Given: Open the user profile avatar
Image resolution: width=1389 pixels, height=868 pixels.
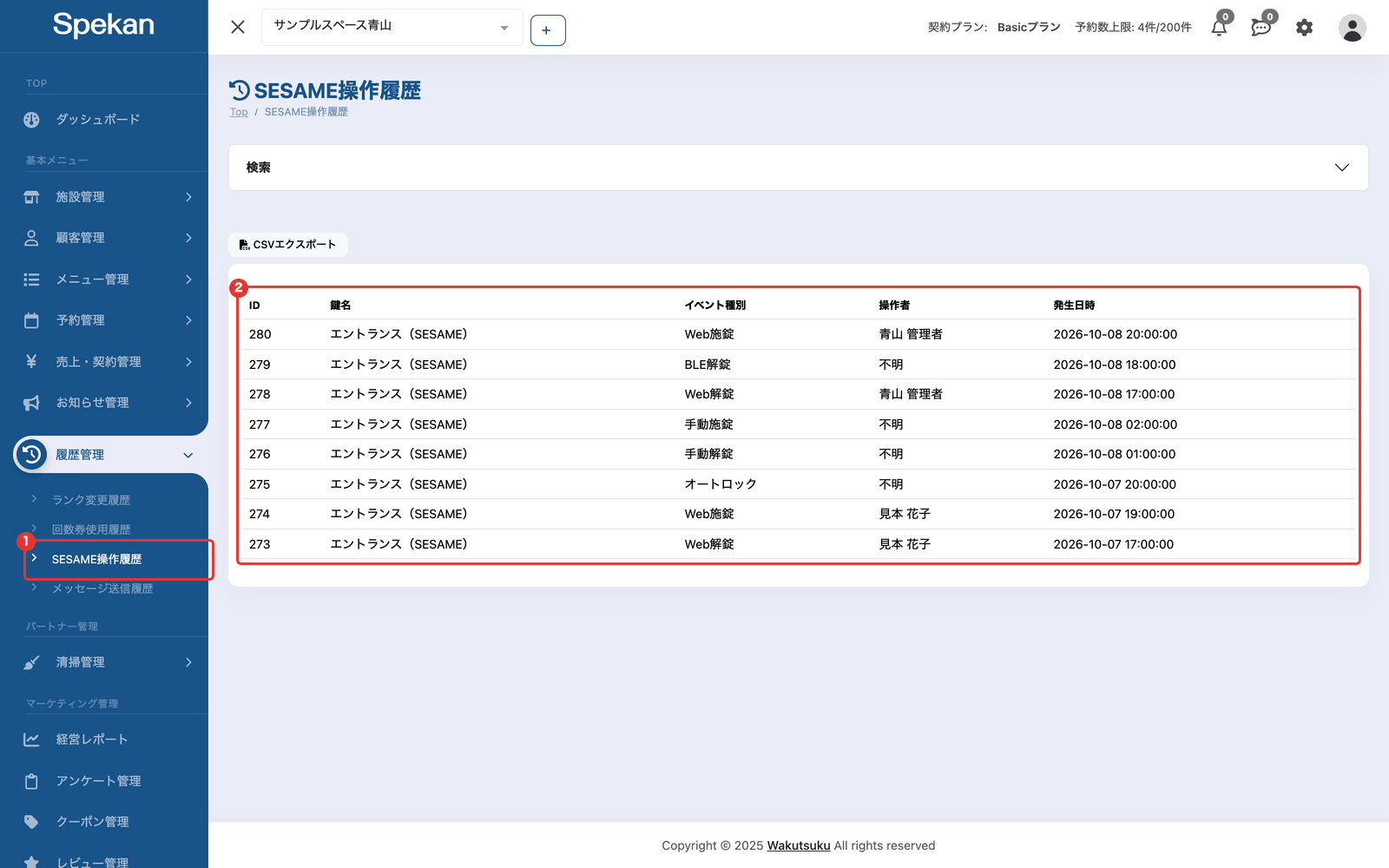Looking at the screenshot, I should (1352, 28).
